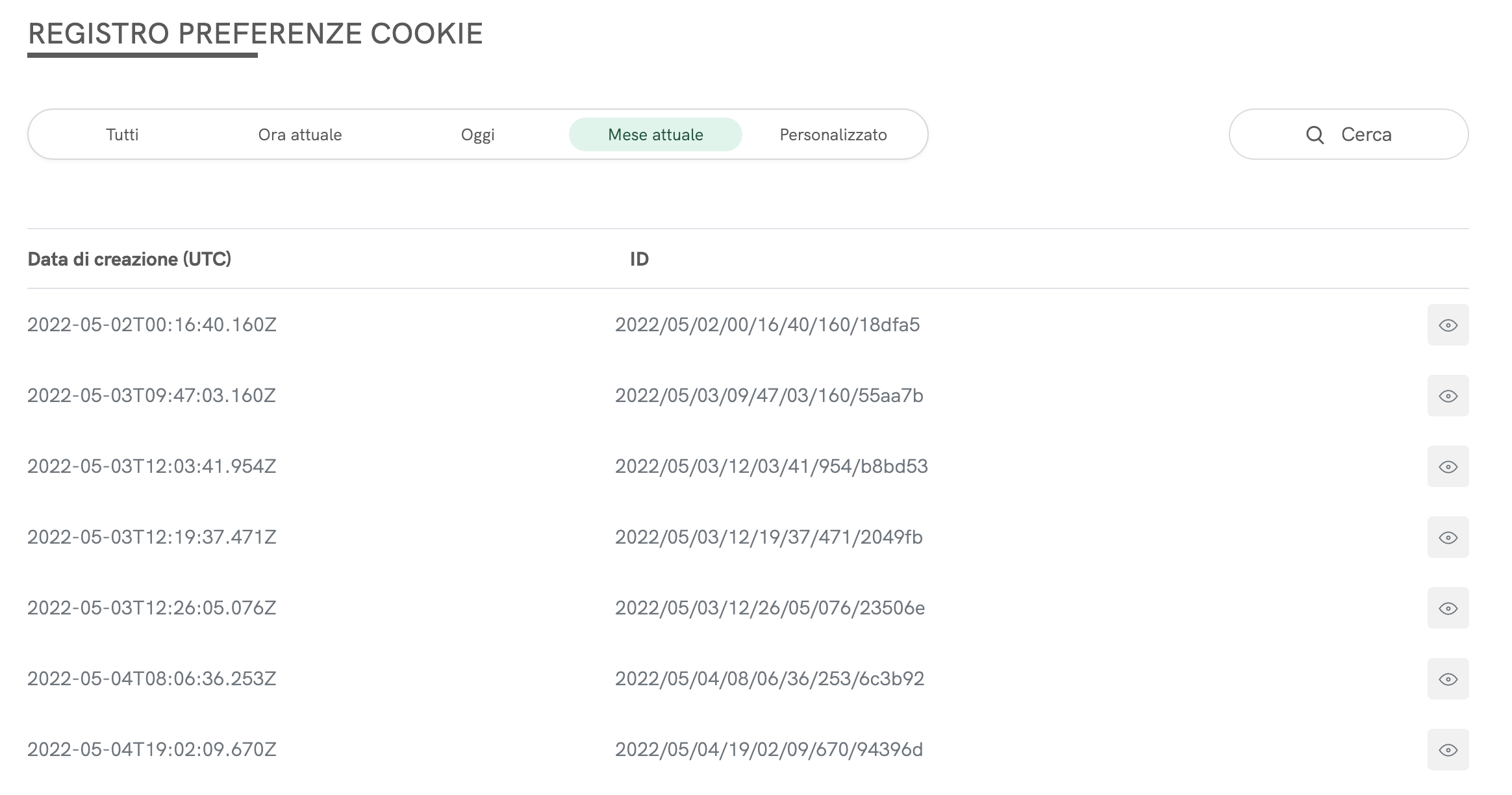Show details of record b8bd53
Screen dimensions: 1512x795
click(x=1448, y=466)
